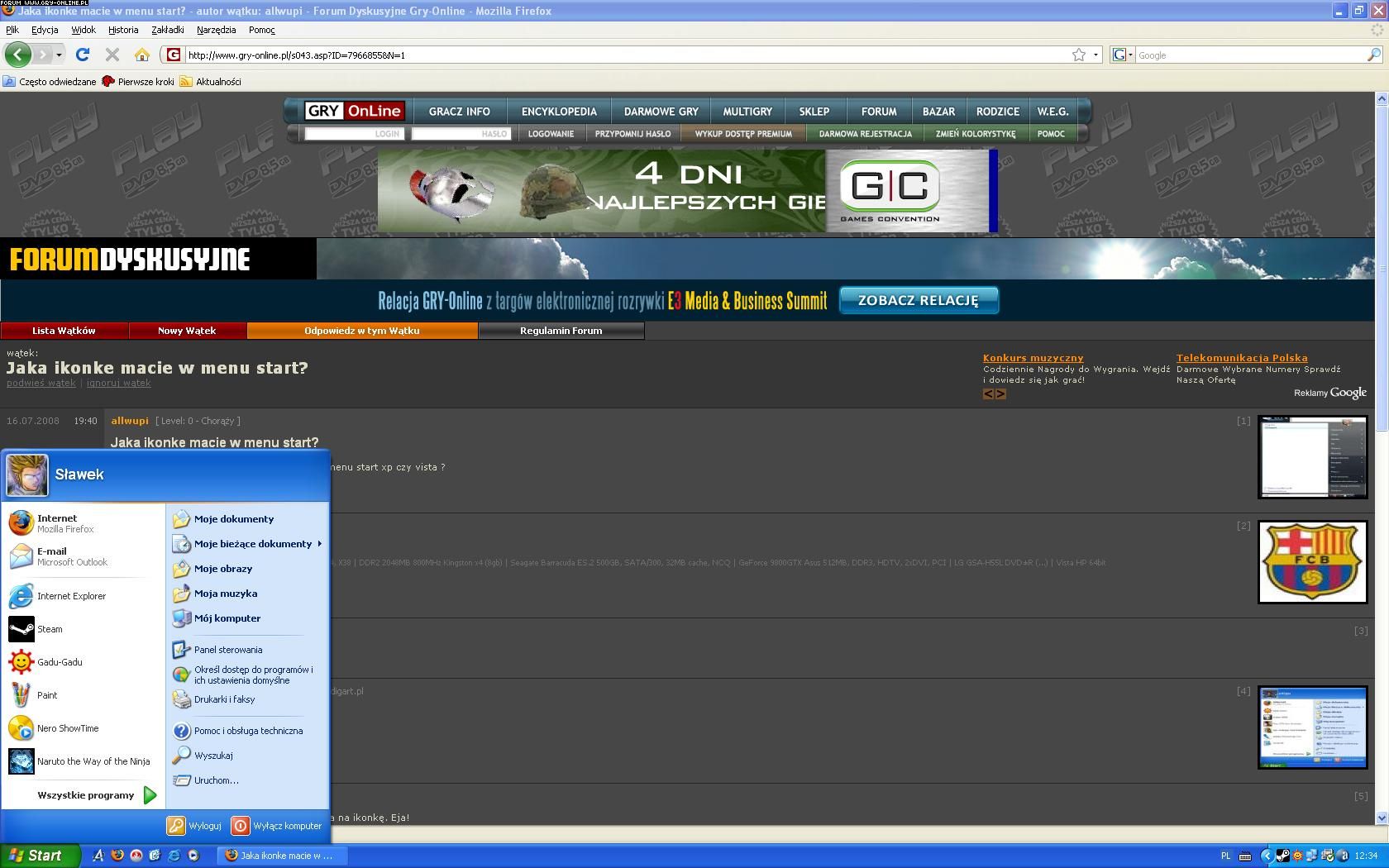
Task: Open Steam from the Start menu
Action: pos(50,629)
